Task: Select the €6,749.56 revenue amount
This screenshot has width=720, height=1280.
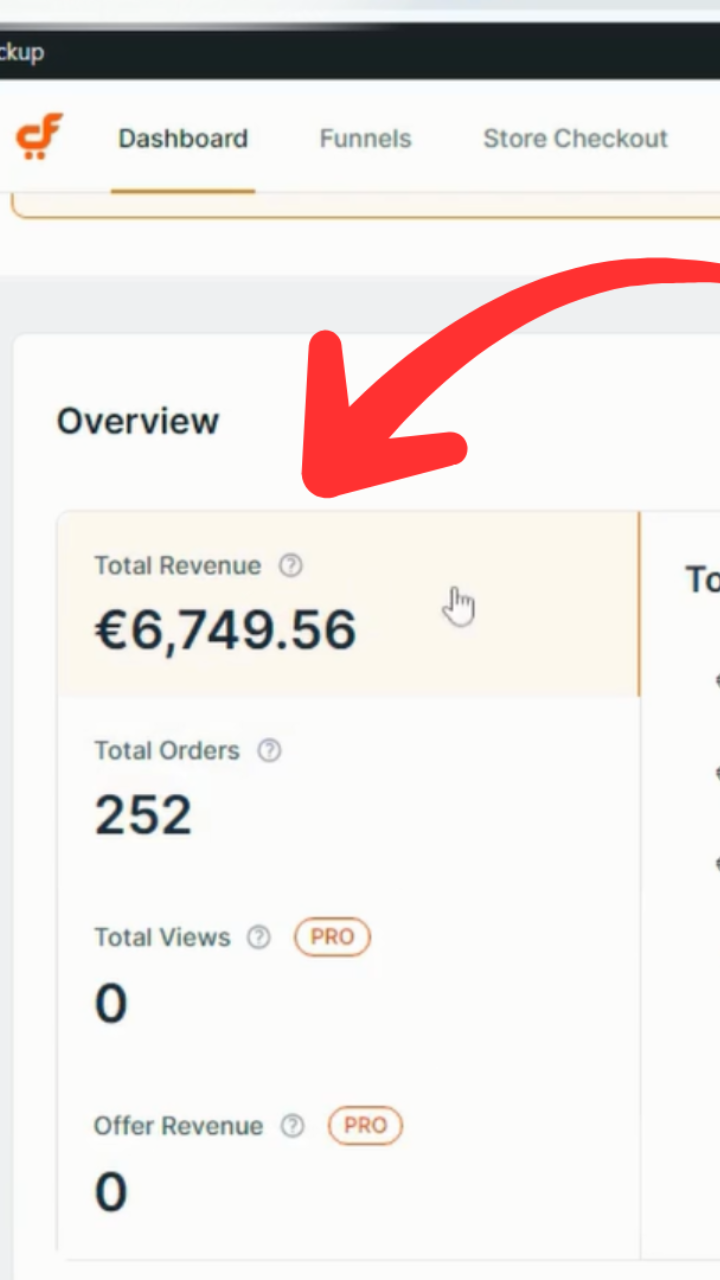Action: click(x=225, y=631)
